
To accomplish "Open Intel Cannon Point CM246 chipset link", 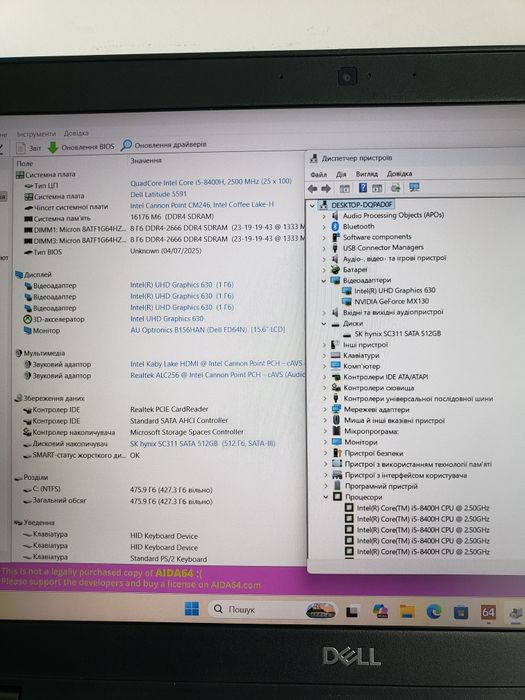I will pyautogui.click(x=202, y=205).
